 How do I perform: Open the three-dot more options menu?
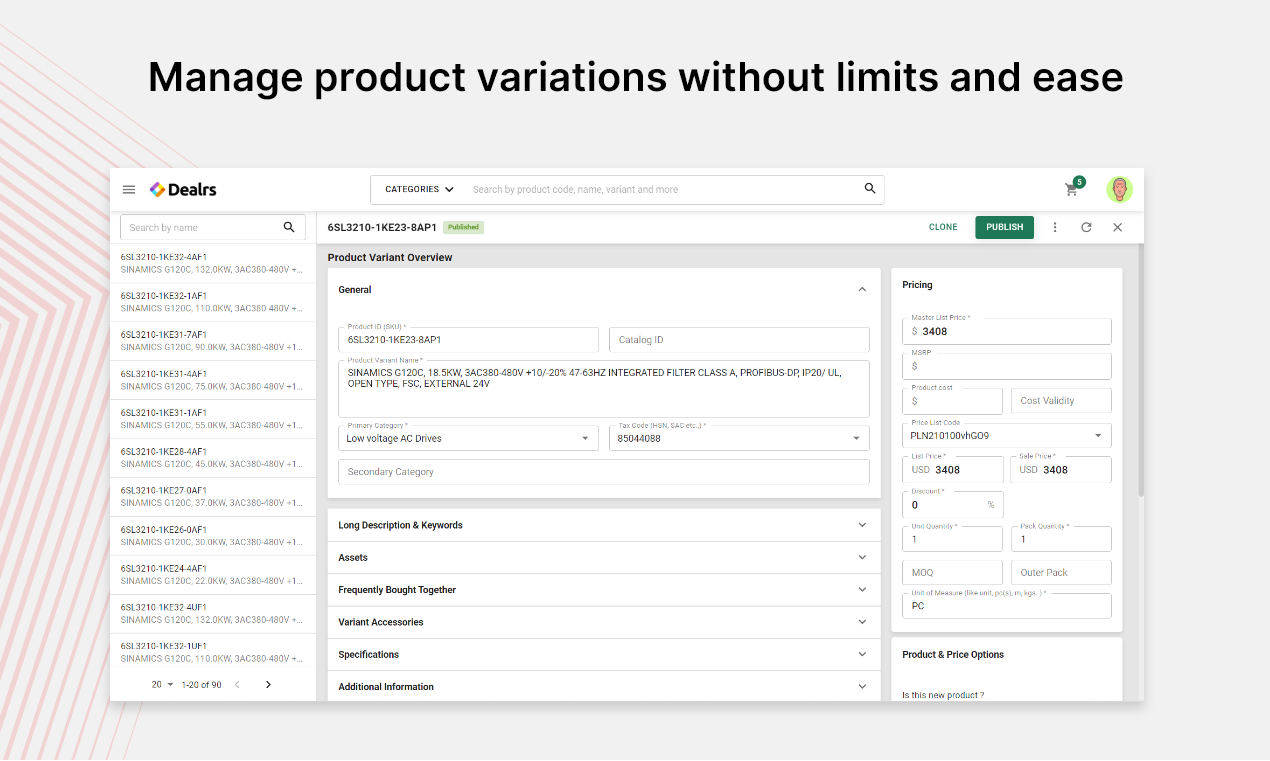click(1055, 227)
